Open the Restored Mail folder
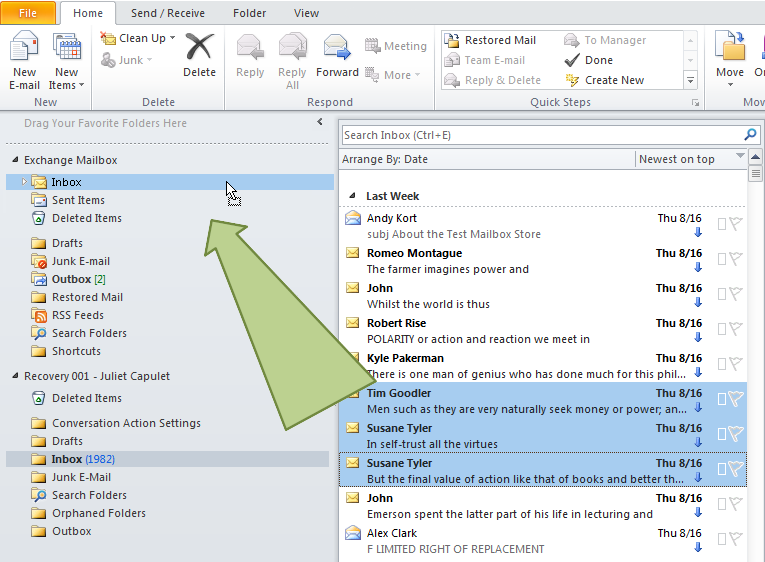 87,297
